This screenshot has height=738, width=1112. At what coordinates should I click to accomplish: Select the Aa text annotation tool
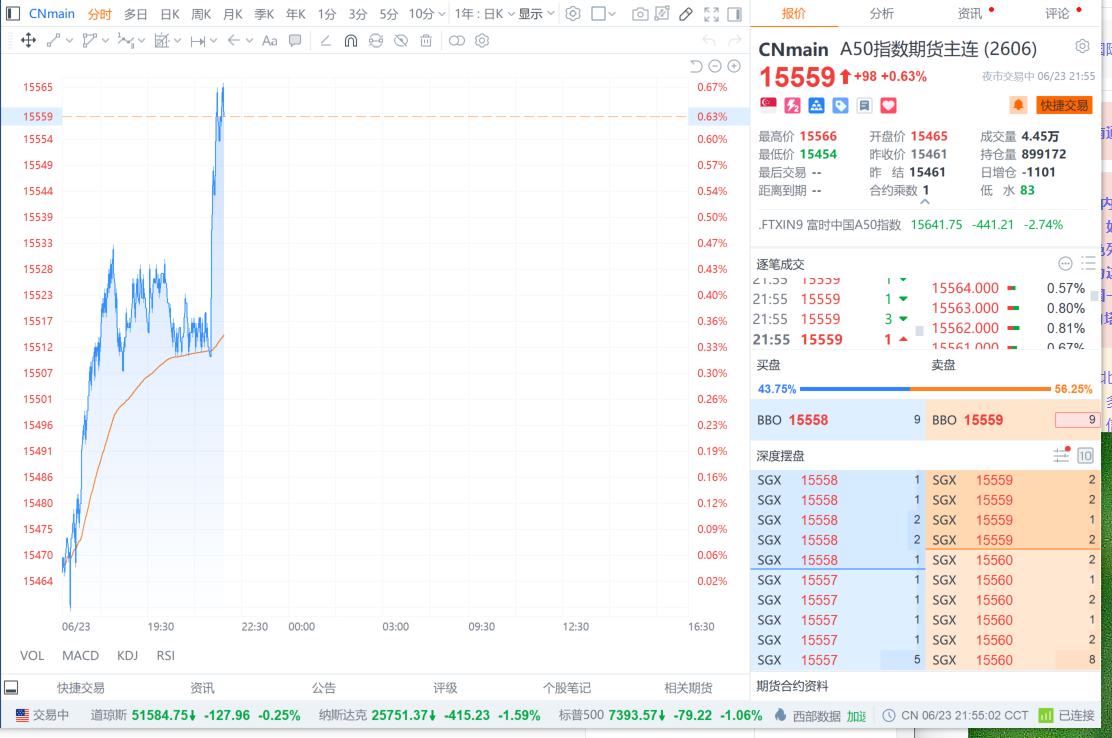click(269, 40)
